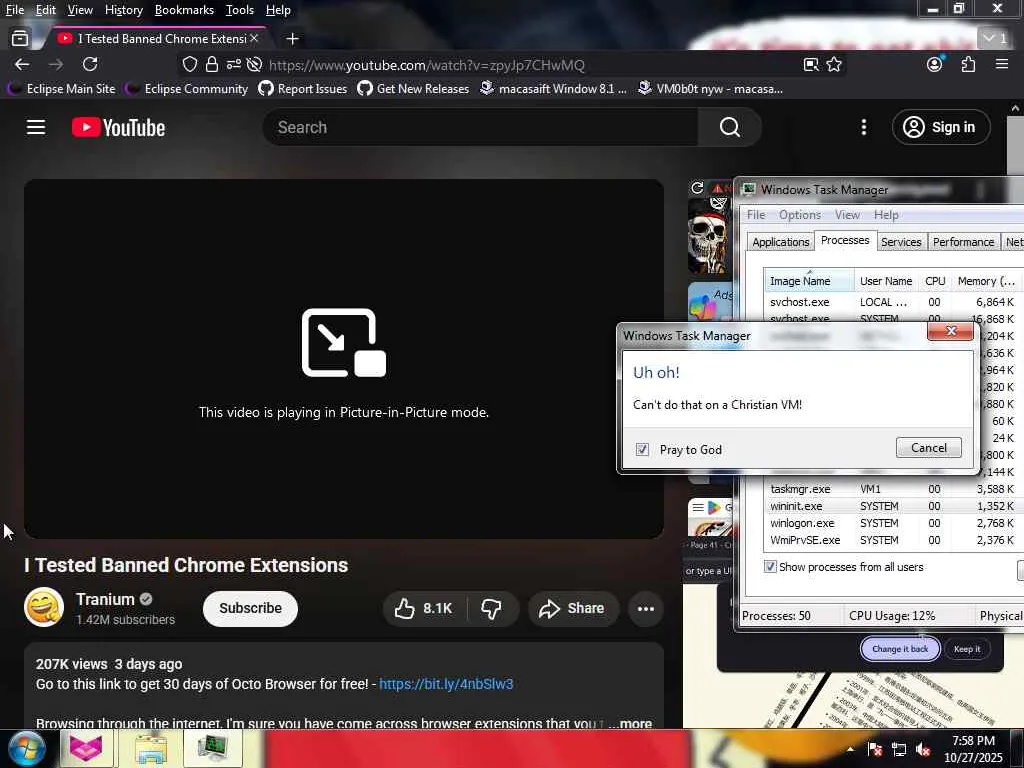Open Report Issues bookmark
Screen dimensions: 1024x768
pos(303,89)
